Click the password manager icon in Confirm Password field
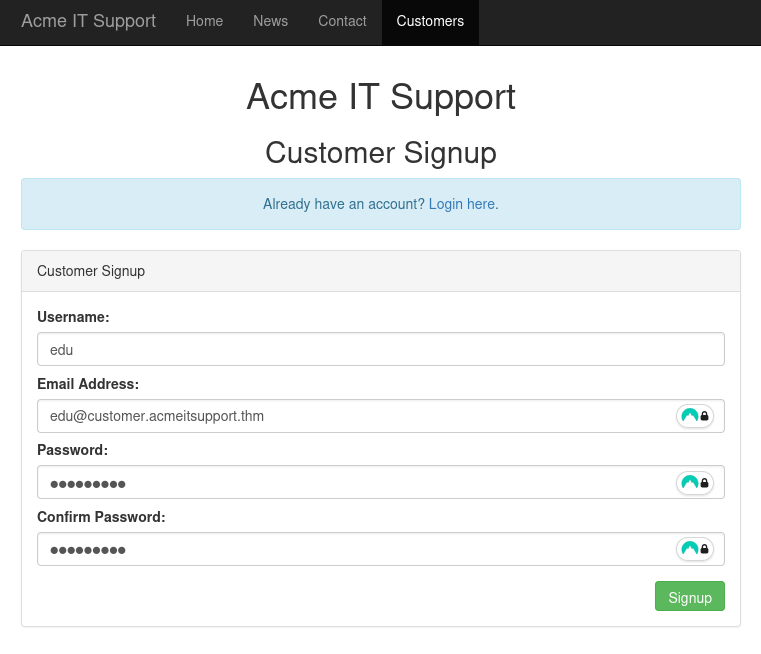 click(695, 549)
